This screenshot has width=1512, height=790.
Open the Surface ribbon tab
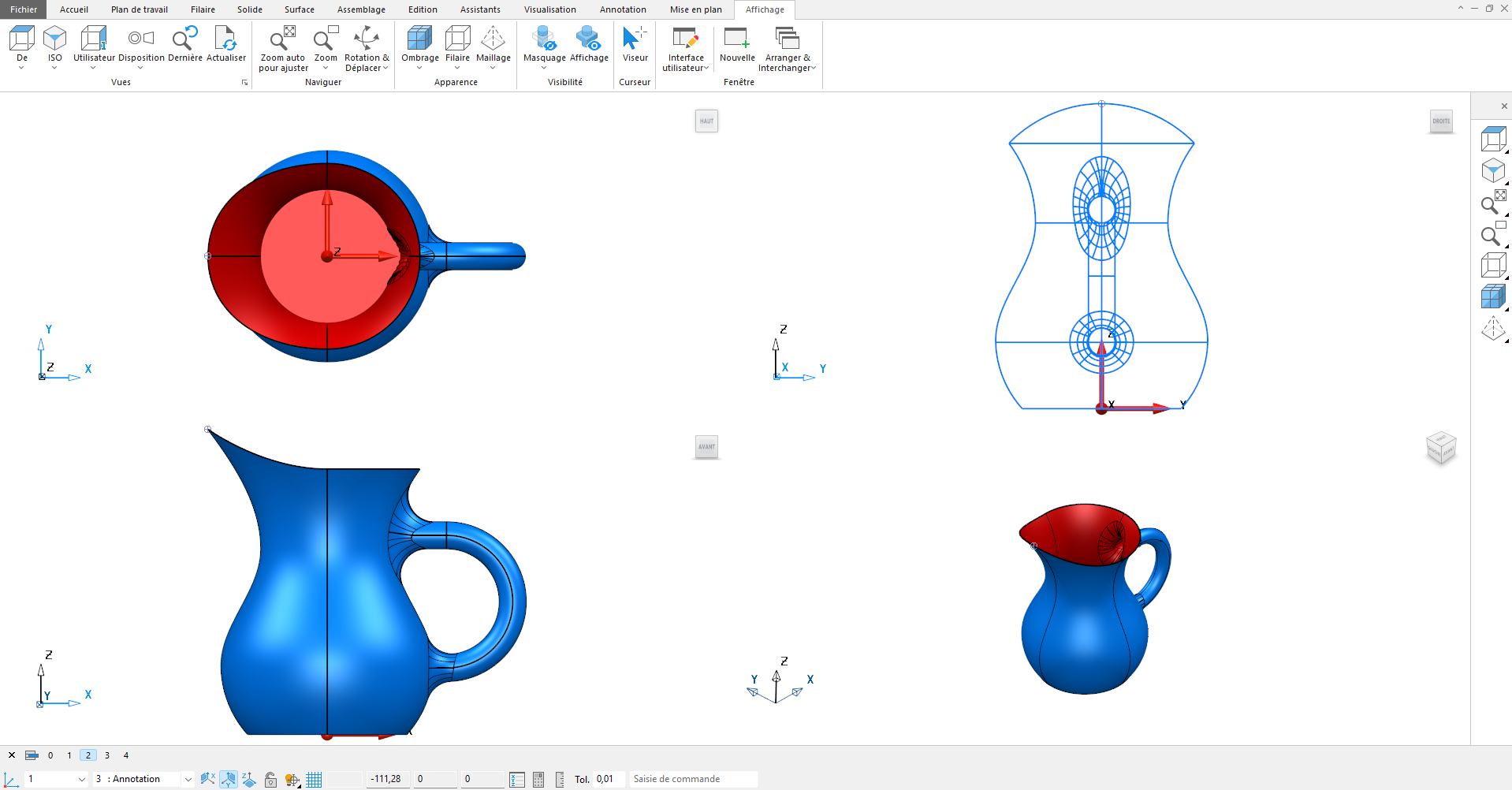click(x=299, y=9)
